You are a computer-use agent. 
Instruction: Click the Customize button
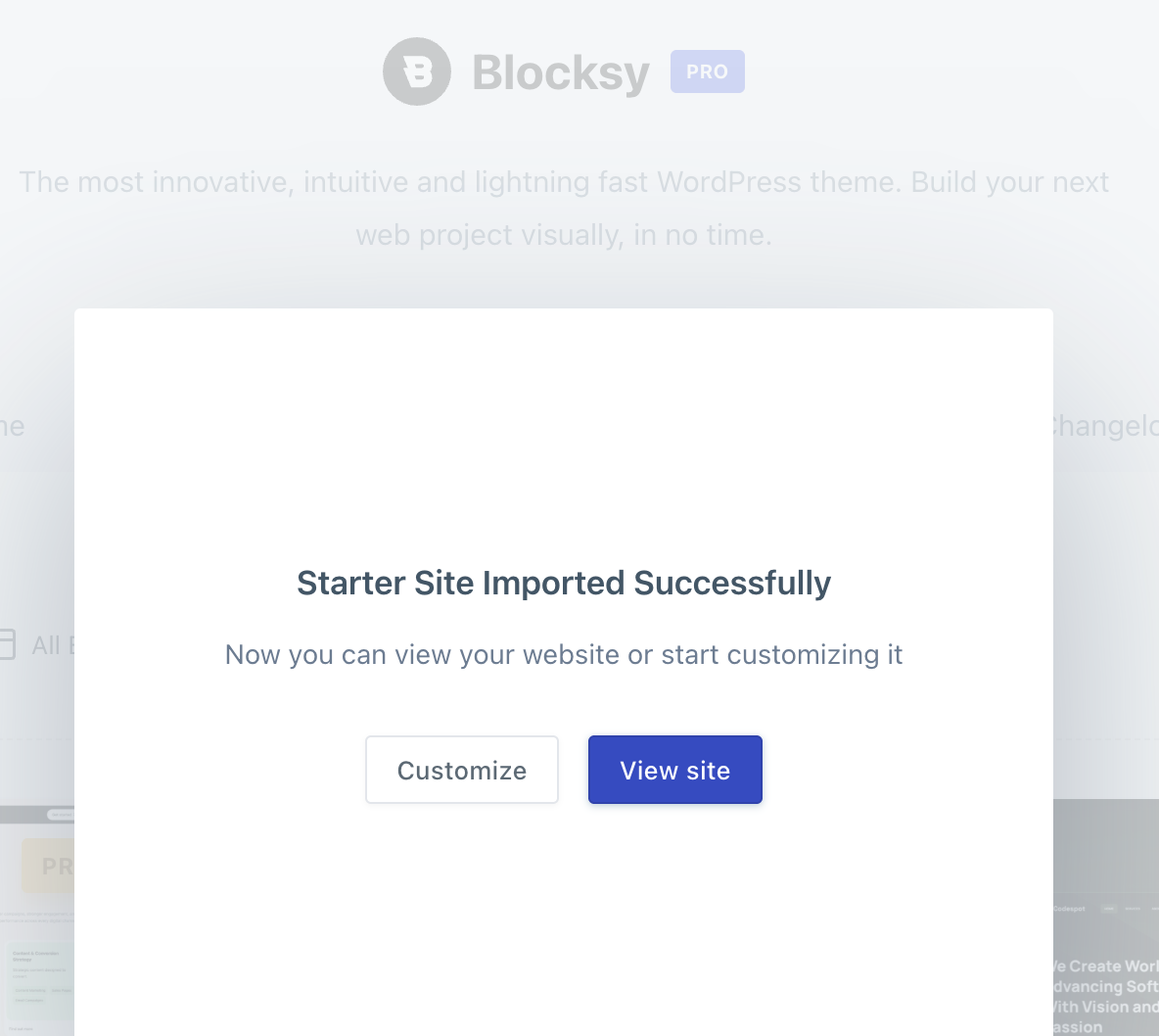(462, 770)
